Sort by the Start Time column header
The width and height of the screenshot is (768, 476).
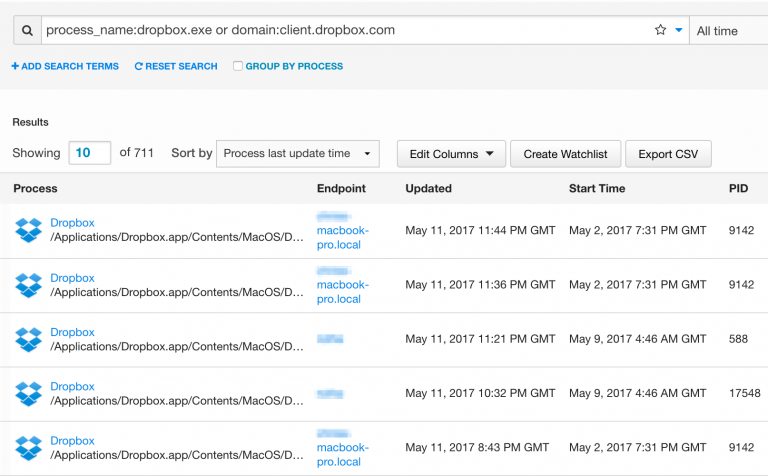[596, 188]
